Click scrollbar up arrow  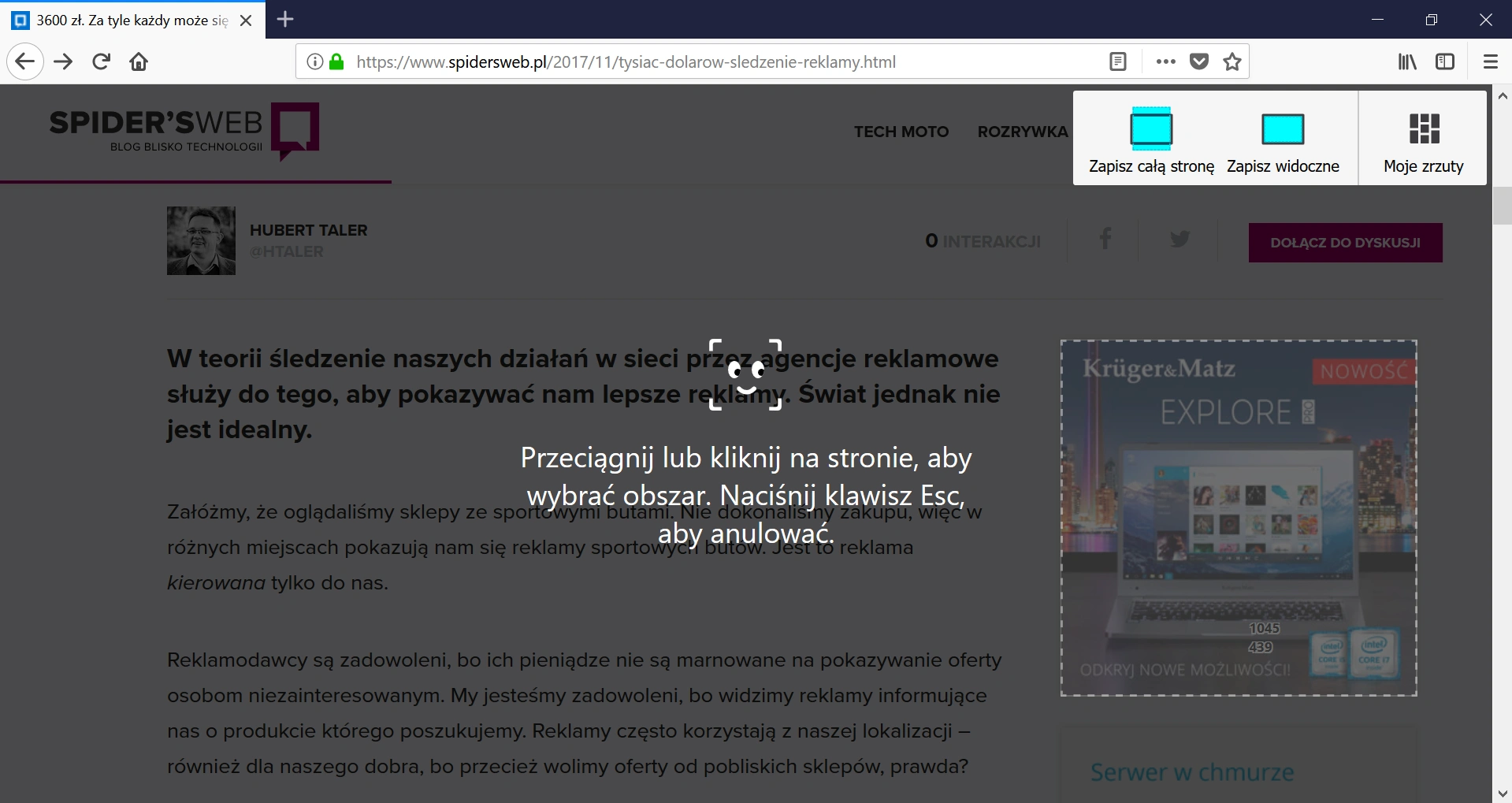click(1502, 95)
